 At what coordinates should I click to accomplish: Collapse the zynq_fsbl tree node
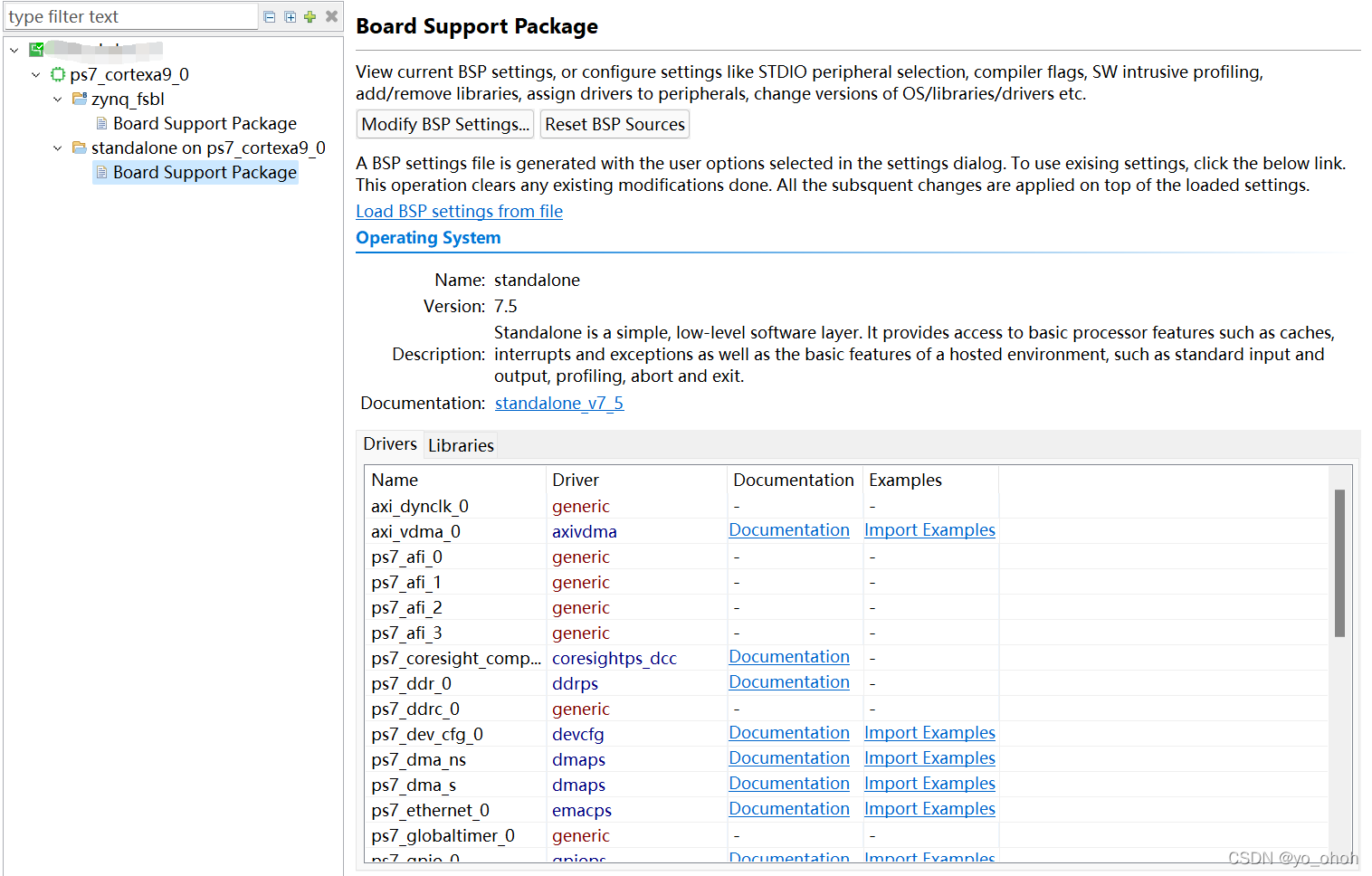coord(57,99)
